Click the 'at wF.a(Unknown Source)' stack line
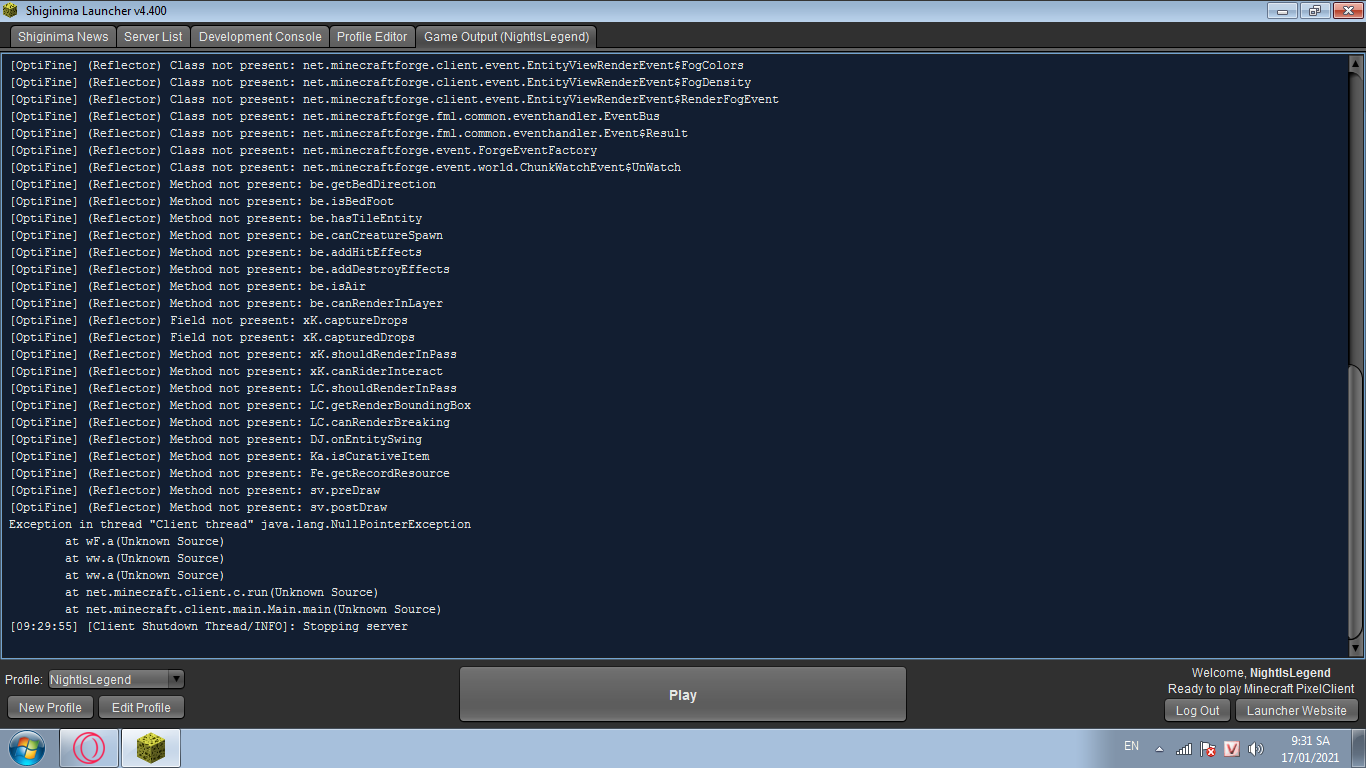This screenshot has width=1366, height=768. pyautogui.click(x=145, y=541)
